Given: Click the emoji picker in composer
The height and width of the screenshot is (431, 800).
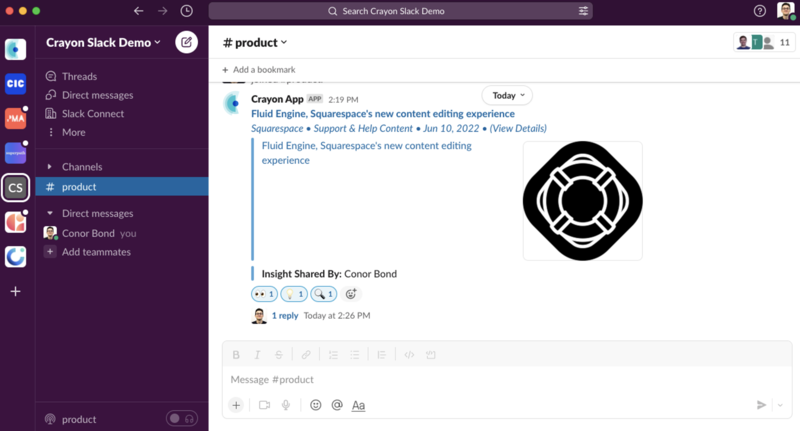Looking at the screenshot, I should pos(315,405).
